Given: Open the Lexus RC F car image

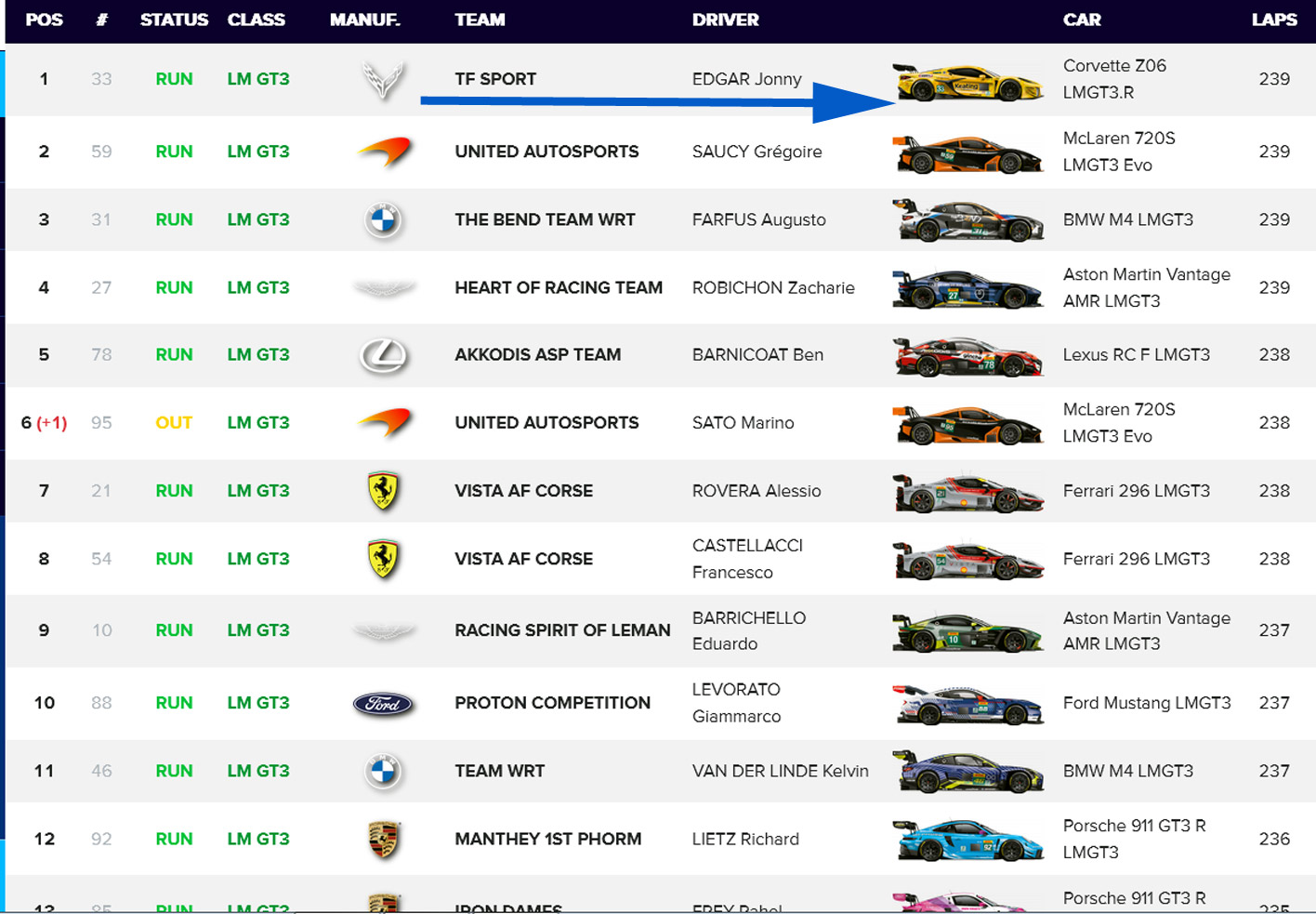Looking at the screenshot, I should pyautogui.click(x=967, y=356).
